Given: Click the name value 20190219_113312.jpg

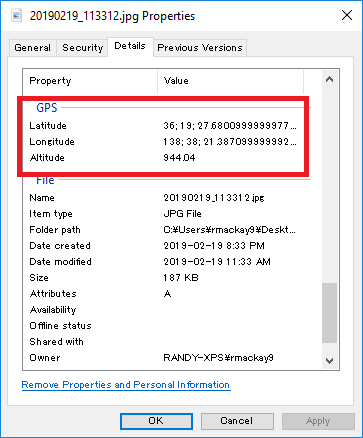Looking at the screenshot, I should click(x=214, y=198).
